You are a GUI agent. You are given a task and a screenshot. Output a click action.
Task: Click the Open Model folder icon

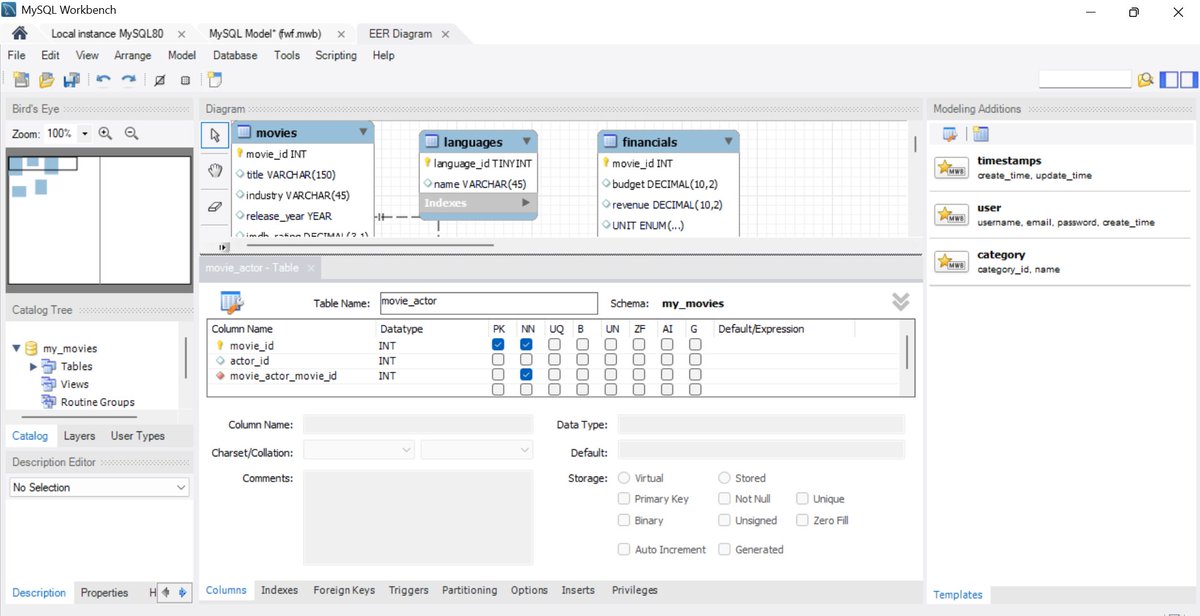tap(46, 80)
